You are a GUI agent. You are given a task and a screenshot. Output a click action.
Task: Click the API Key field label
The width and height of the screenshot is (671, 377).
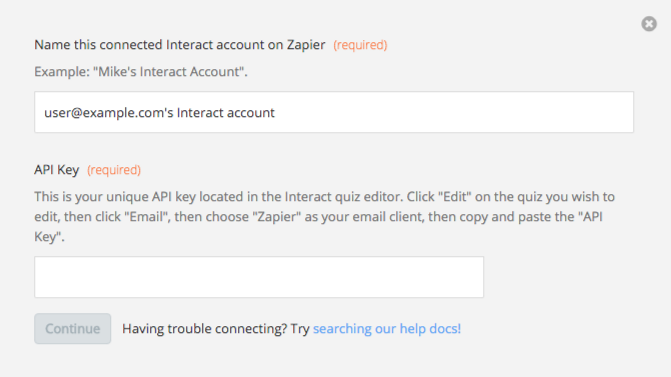tap(56, 170)
